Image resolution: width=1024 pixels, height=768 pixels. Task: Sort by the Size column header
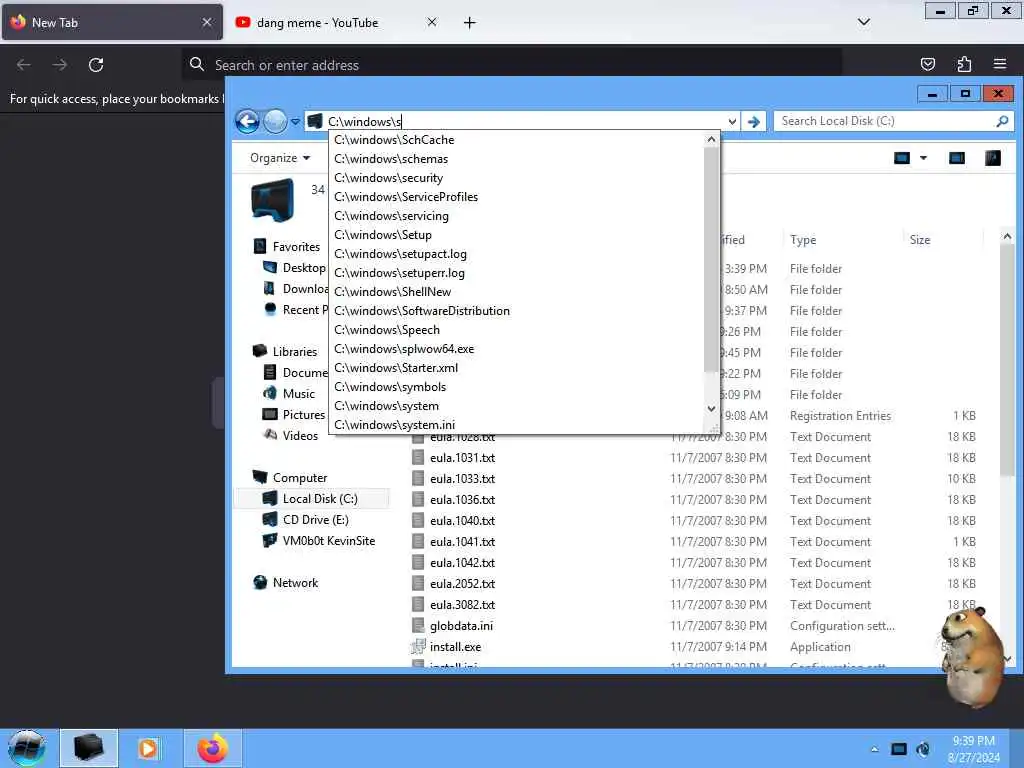920,240
